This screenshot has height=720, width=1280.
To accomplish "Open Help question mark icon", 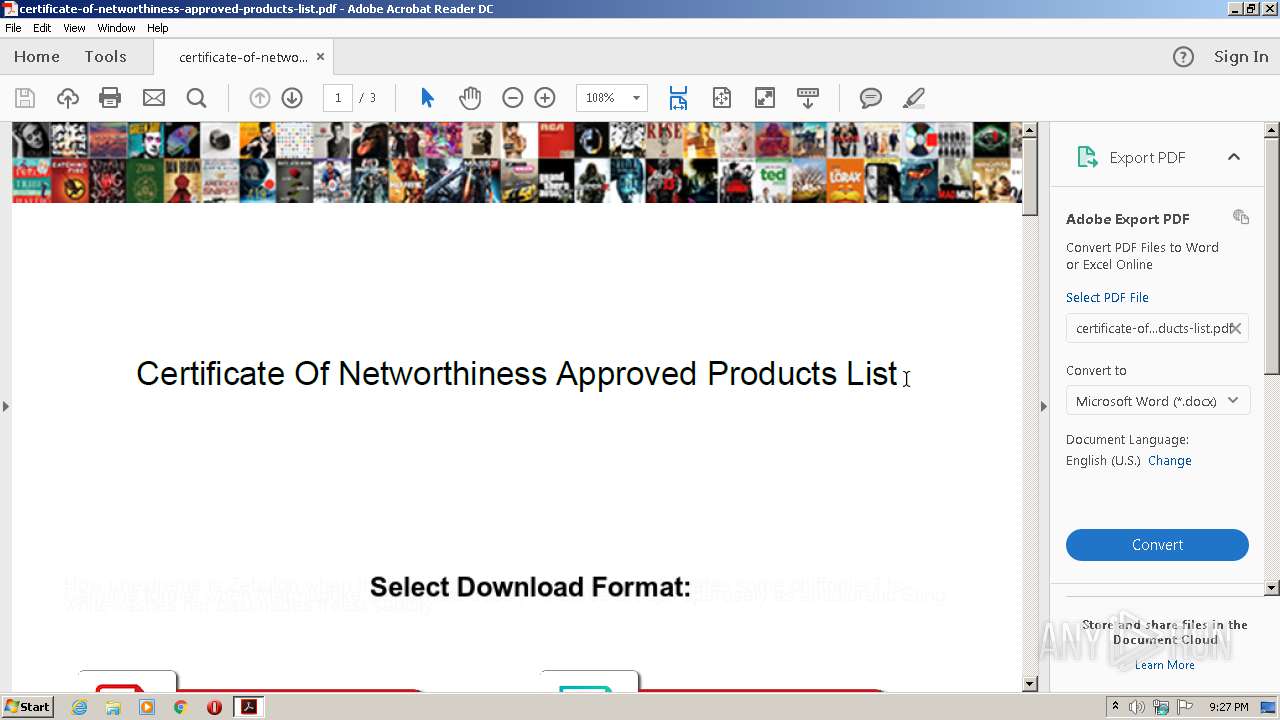I will coord(1183,57).
